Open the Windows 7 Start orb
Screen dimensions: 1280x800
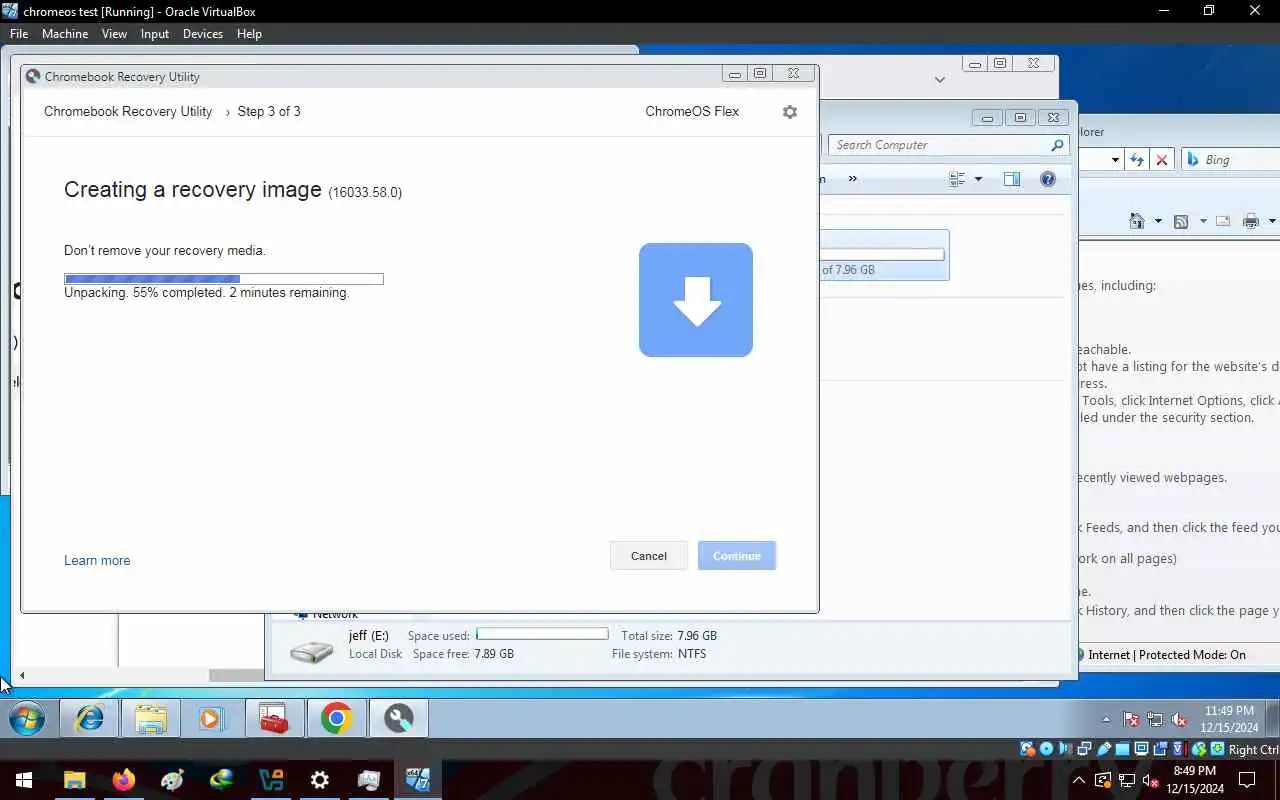point(27,718)
